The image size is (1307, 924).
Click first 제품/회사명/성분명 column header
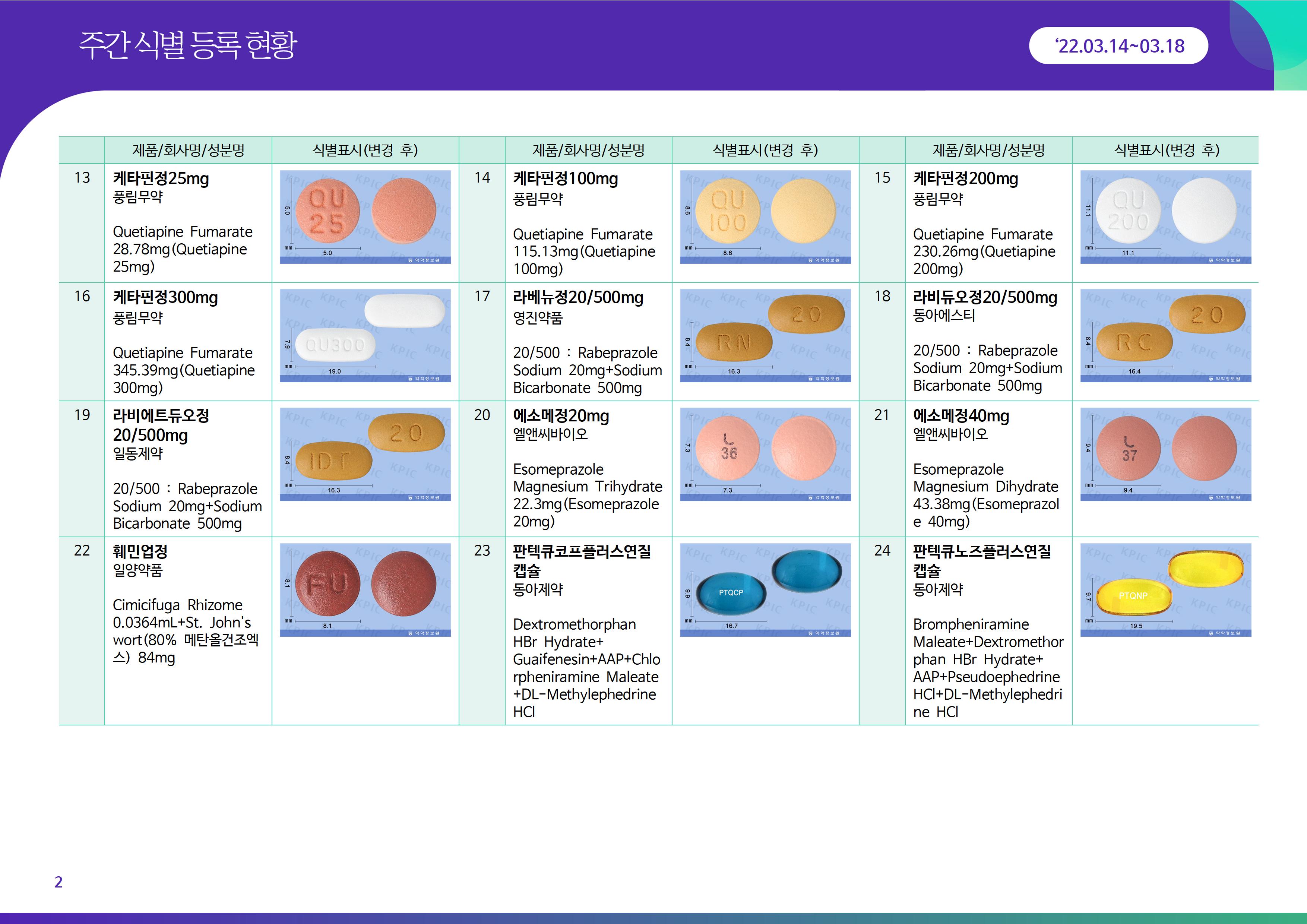pos(188,150)
